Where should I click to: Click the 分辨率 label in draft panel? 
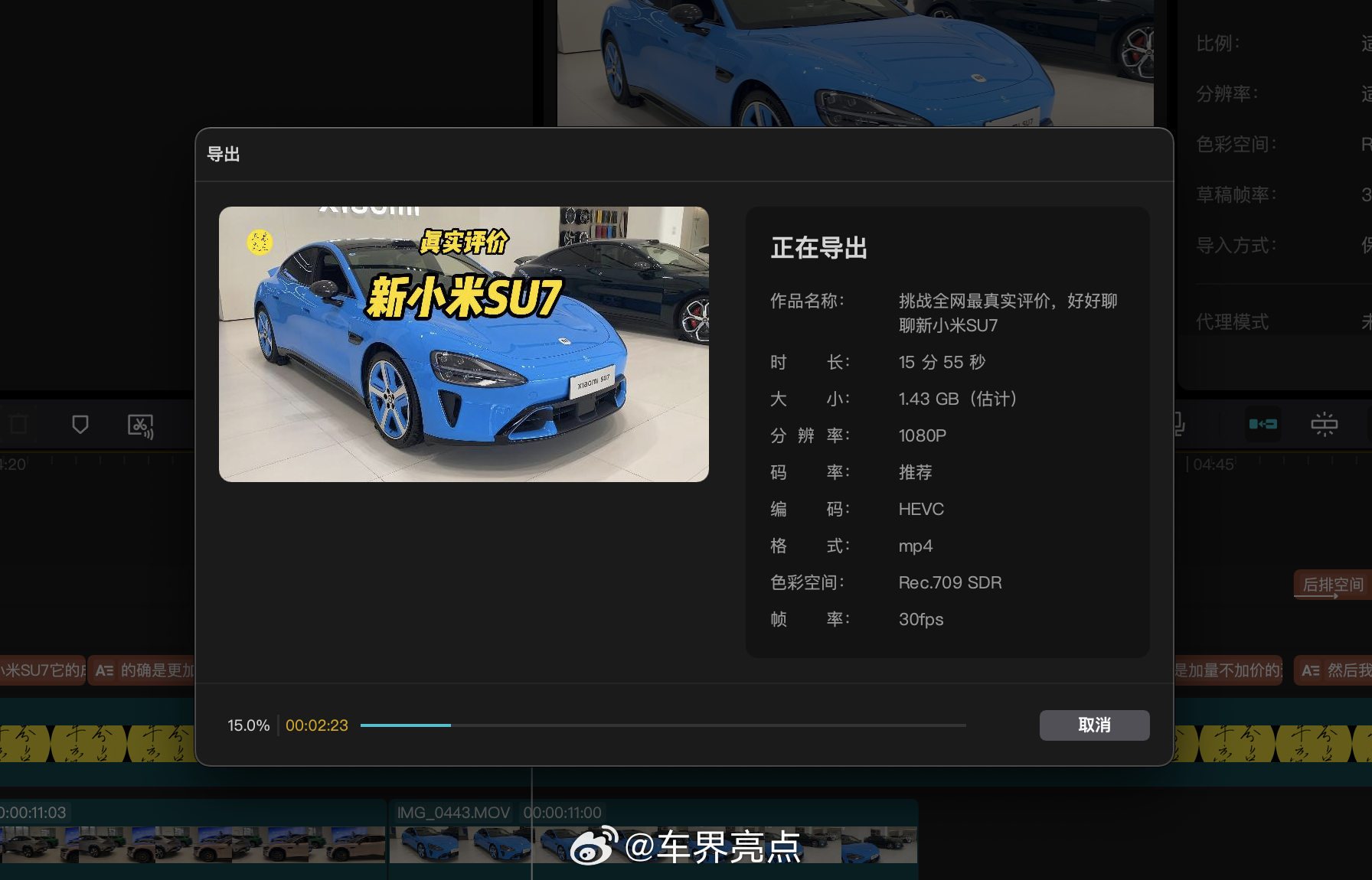[1227, 94]
